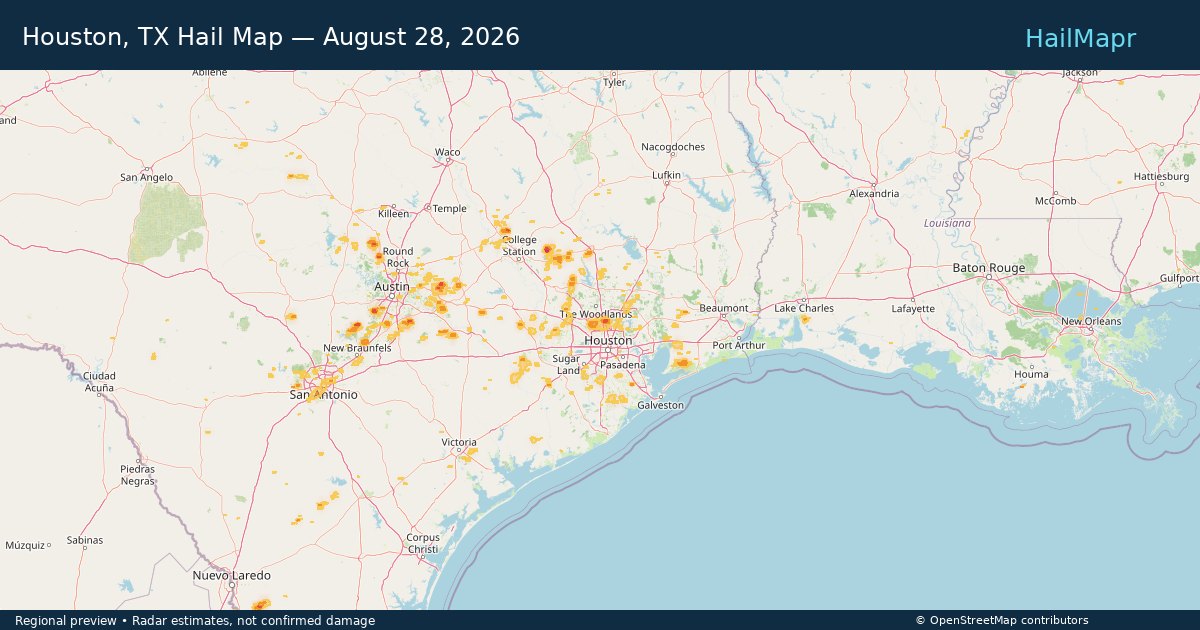Click the Victoria city label

pos(459,442)
